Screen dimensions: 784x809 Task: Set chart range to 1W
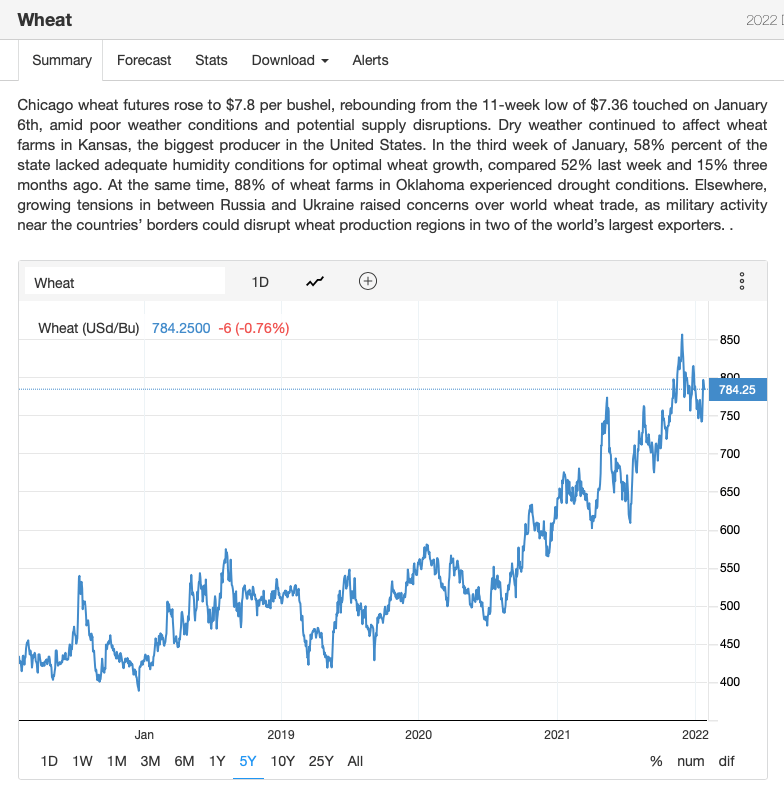[83, 761]
